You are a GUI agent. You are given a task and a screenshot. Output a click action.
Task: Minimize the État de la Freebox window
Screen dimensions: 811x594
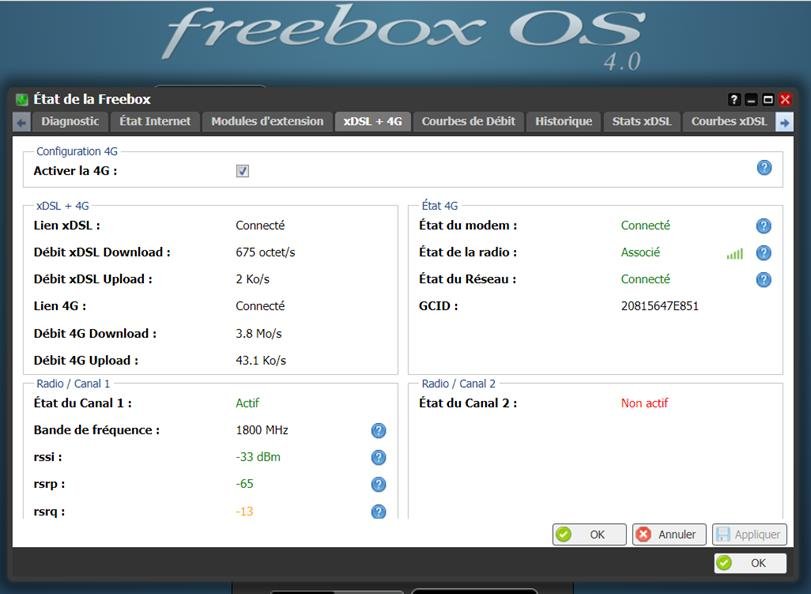tap(751, 99)
